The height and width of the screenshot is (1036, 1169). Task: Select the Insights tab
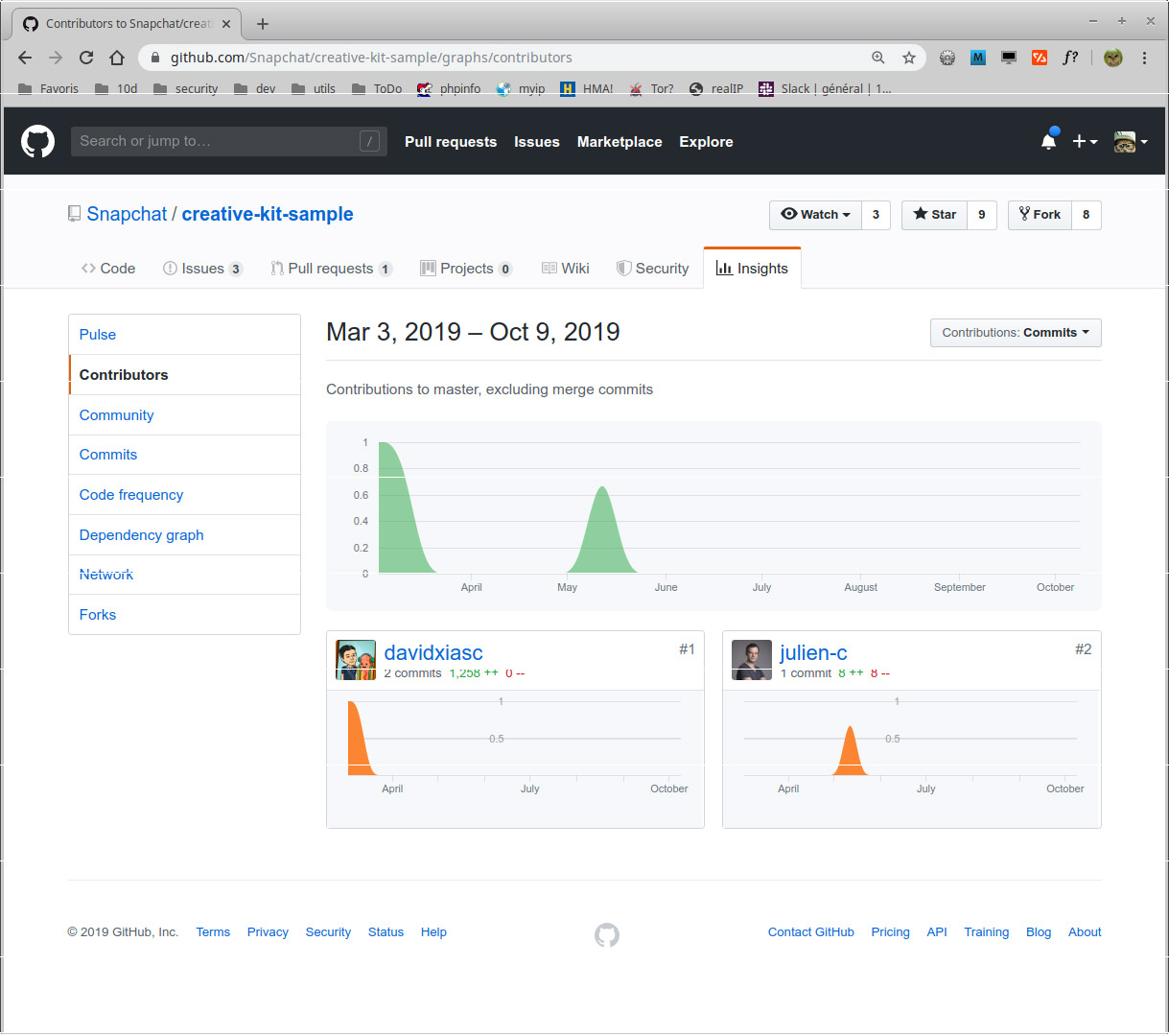pos(752,269)
